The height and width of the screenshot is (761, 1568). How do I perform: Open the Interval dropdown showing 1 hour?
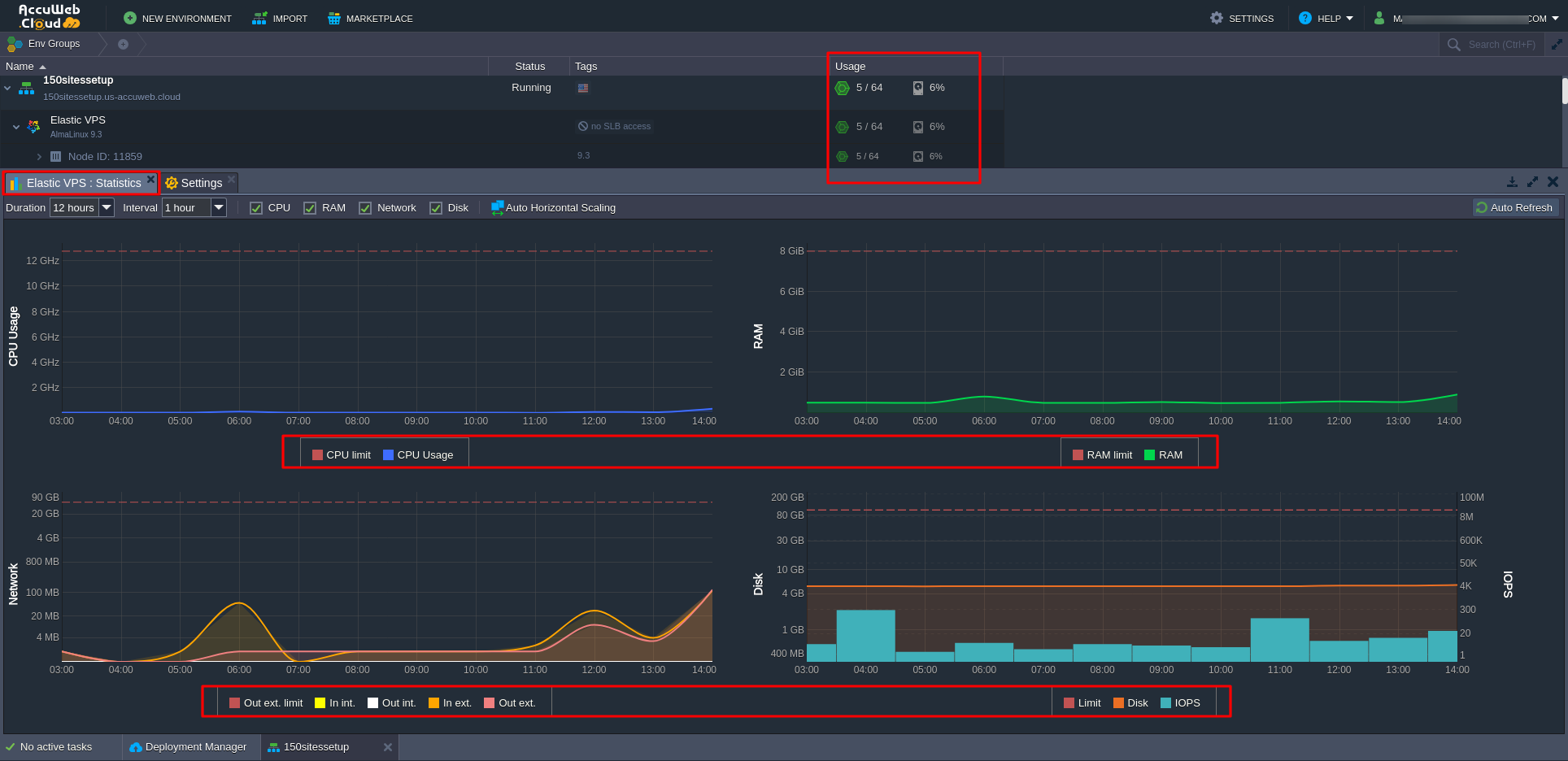[218, 207]
